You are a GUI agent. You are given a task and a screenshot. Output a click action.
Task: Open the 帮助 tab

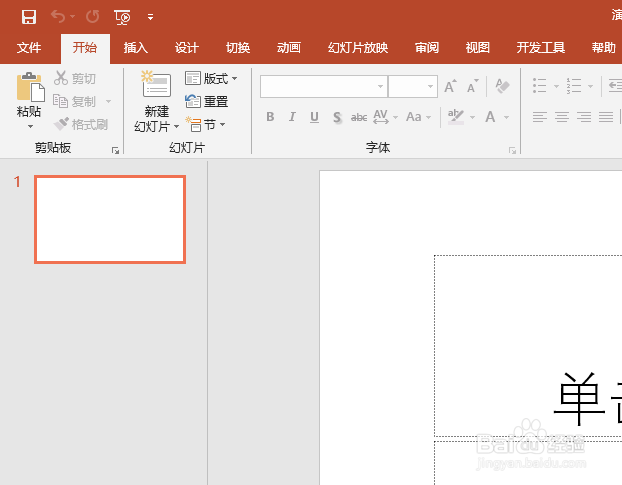(604, 48)
